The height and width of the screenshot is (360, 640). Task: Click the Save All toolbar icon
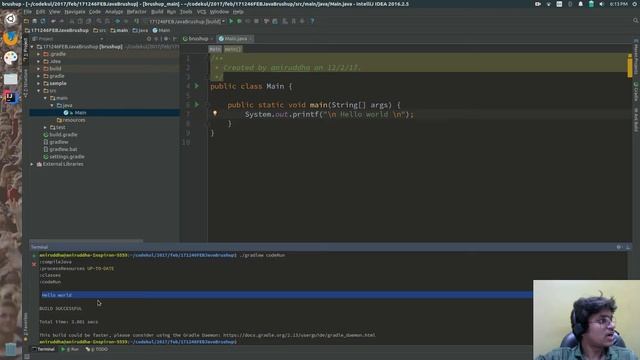point(35,21)
